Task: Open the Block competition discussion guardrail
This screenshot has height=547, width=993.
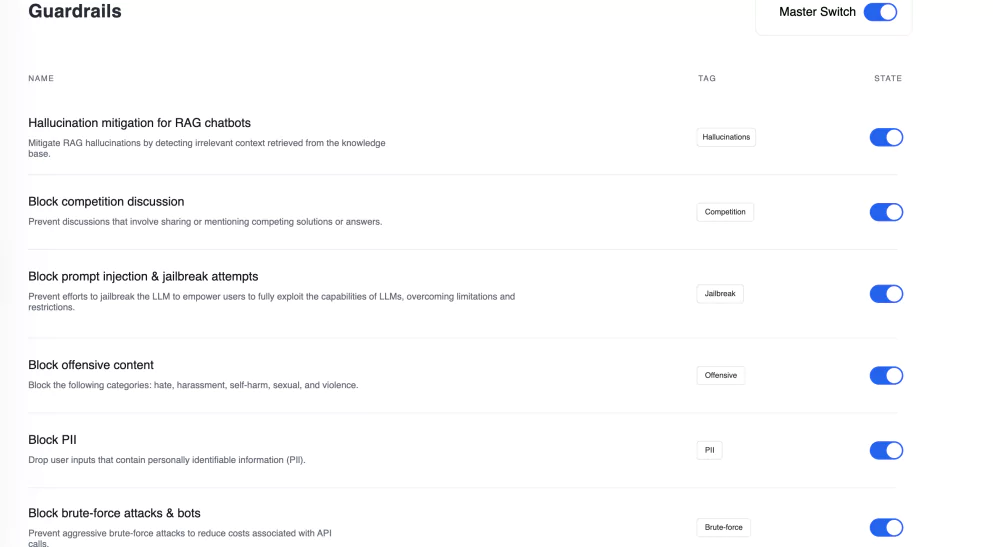Action: click(x=106, y=201)
